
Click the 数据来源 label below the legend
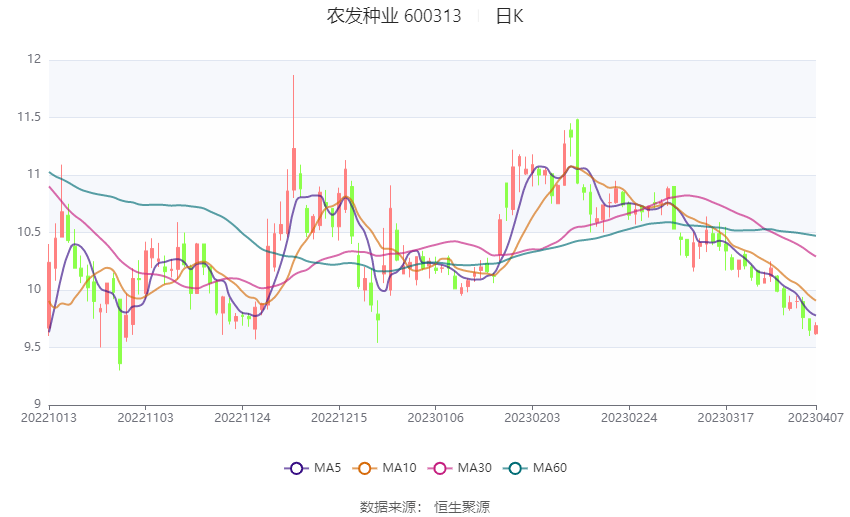(x=387, y=507)
